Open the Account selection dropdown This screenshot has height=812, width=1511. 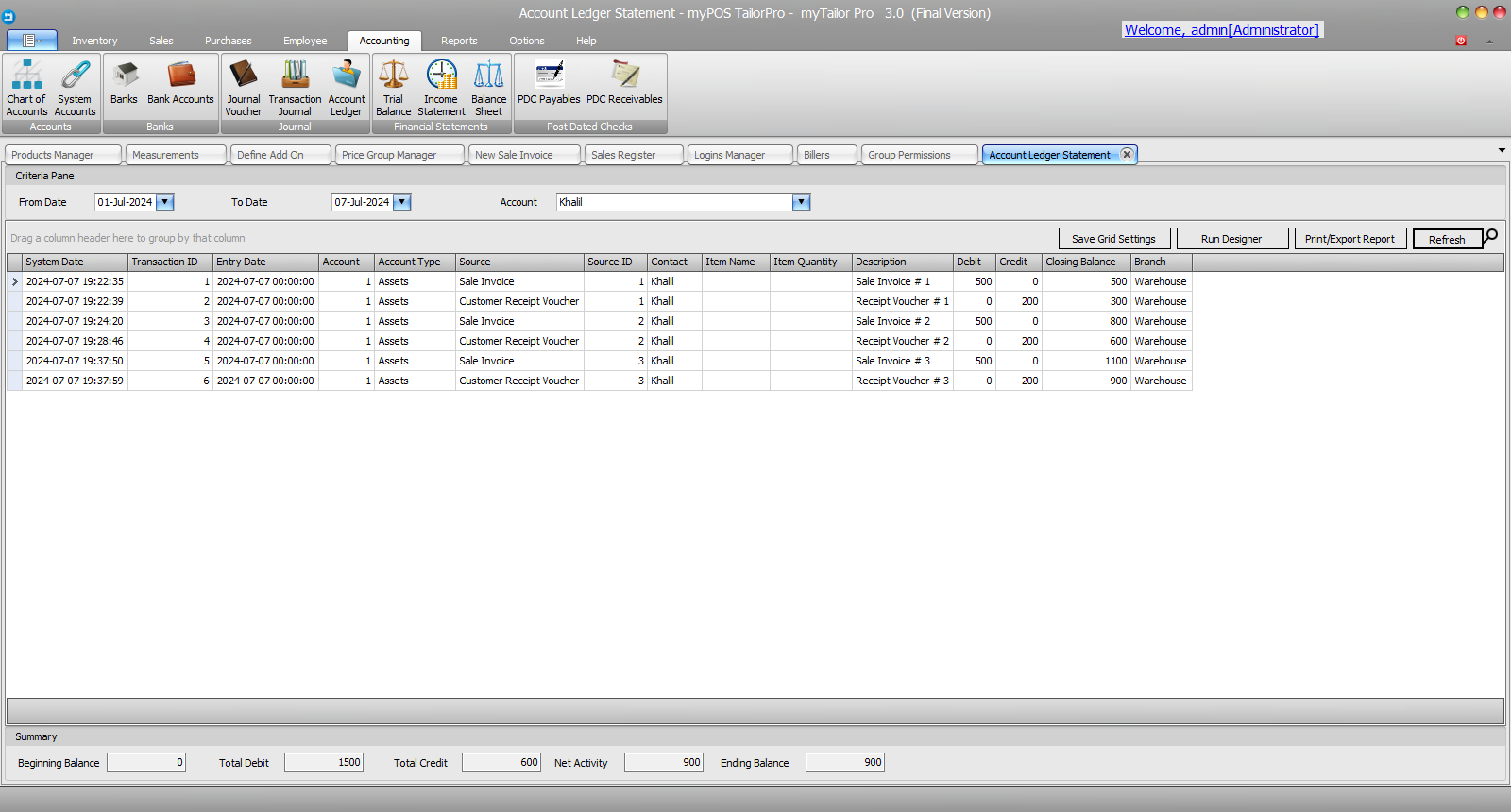tap(801, 202)
